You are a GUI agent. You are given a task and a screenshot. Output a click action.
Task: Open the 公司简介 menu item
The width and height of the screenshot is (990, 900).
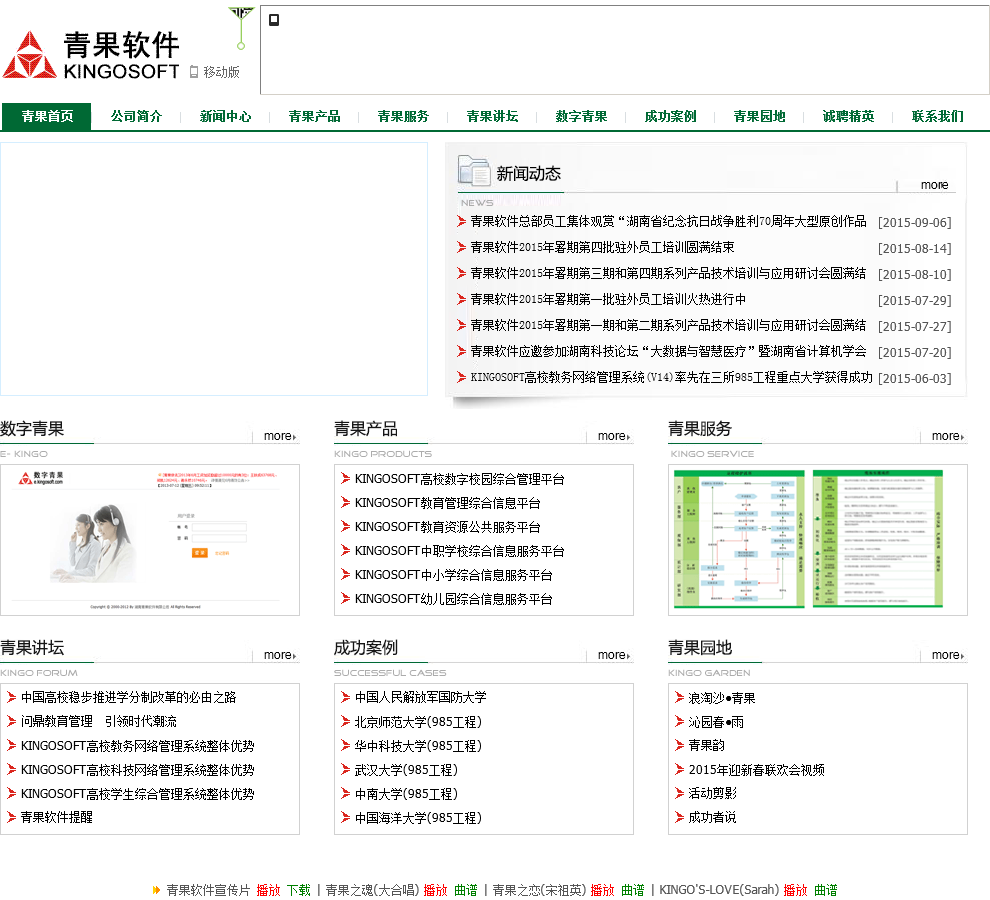coord(136,116)
